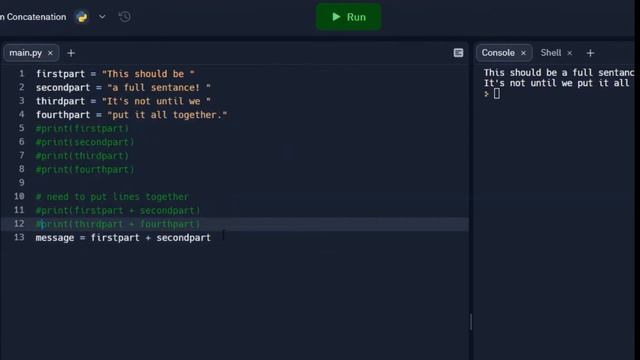The image size is (640, 360).
Task: Click line 3 thirdpart assignment
Action: [x=123, y=101]
